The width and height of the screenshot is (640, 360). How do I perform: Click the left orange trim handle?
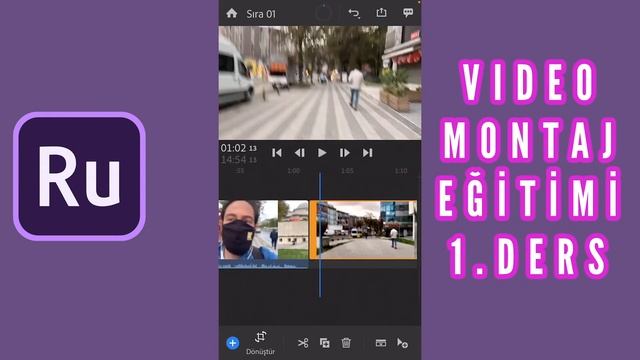point(313,229)
